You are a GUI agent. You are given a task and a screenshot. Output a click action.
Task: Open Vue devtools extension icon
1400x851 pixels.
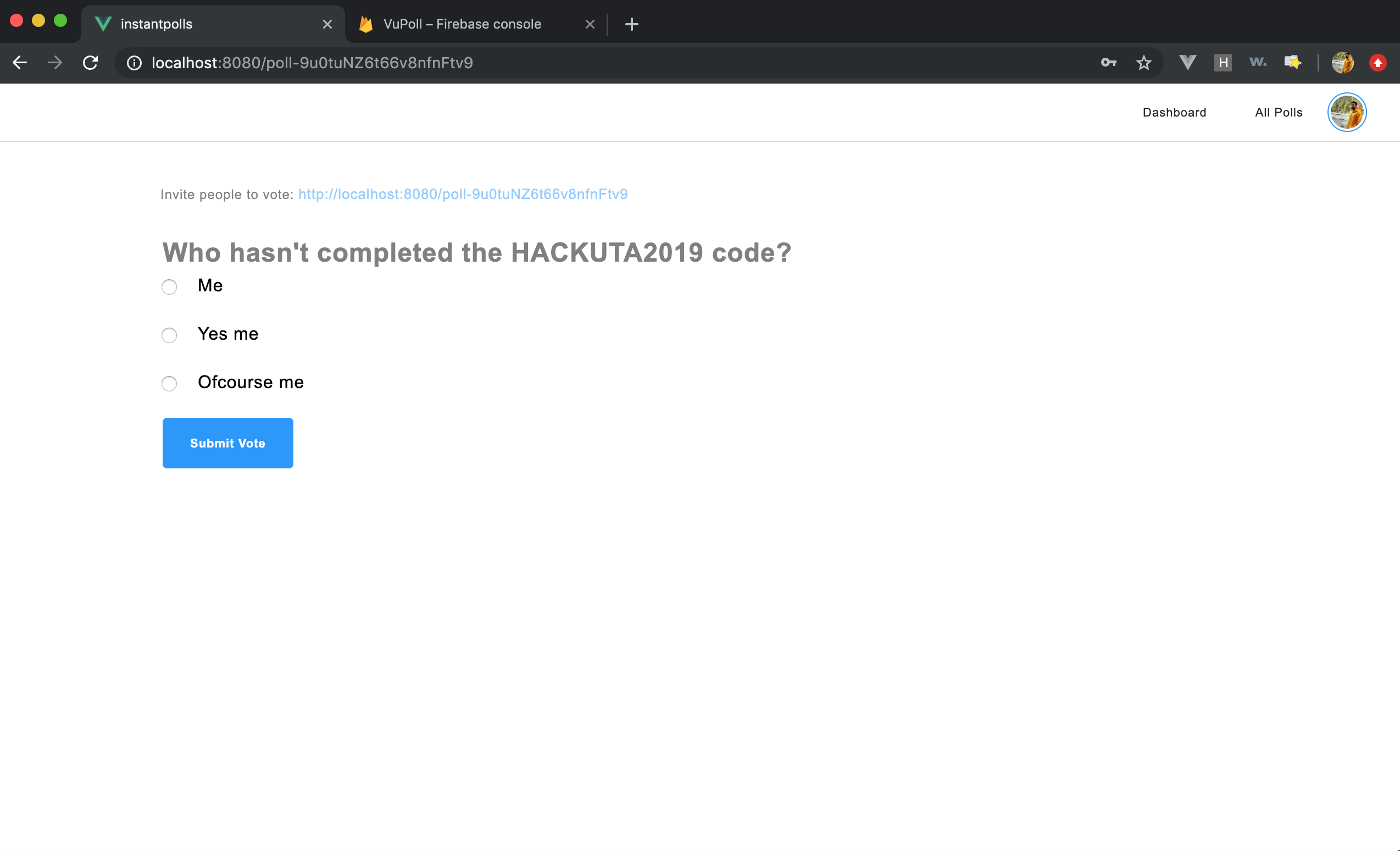click(x=1187, y=63)
